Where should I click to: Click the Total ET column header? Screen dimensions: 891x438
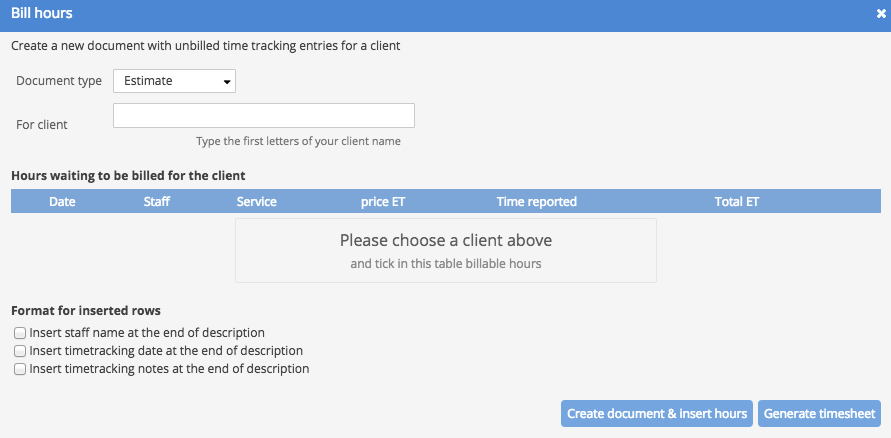[737, 202]
